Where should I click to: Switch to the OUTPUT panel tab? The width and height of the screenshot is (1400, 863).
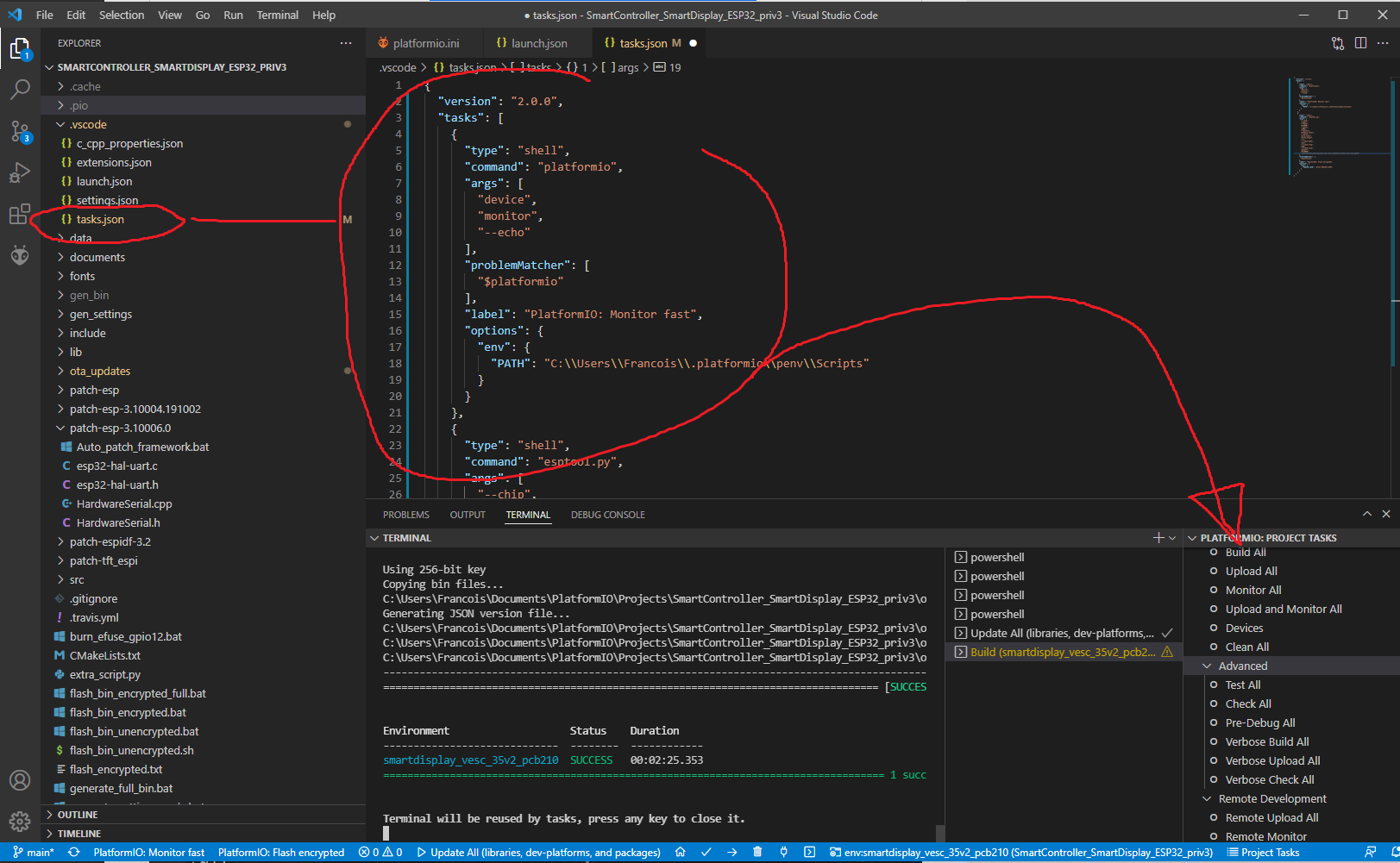[x=468, y=515]
